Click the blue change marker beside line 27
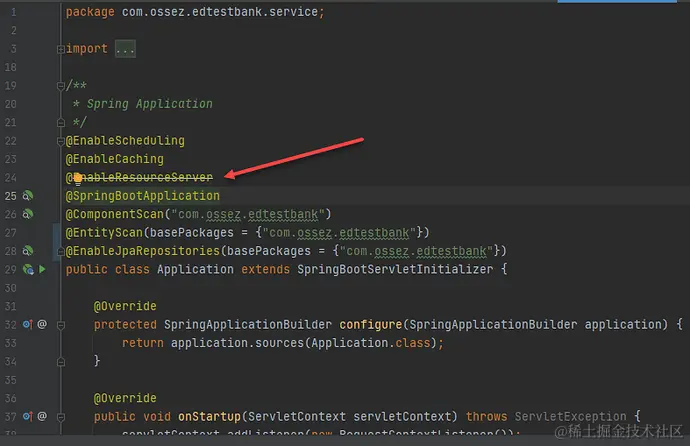The image size is (690, 446). (x=54, y=241)
